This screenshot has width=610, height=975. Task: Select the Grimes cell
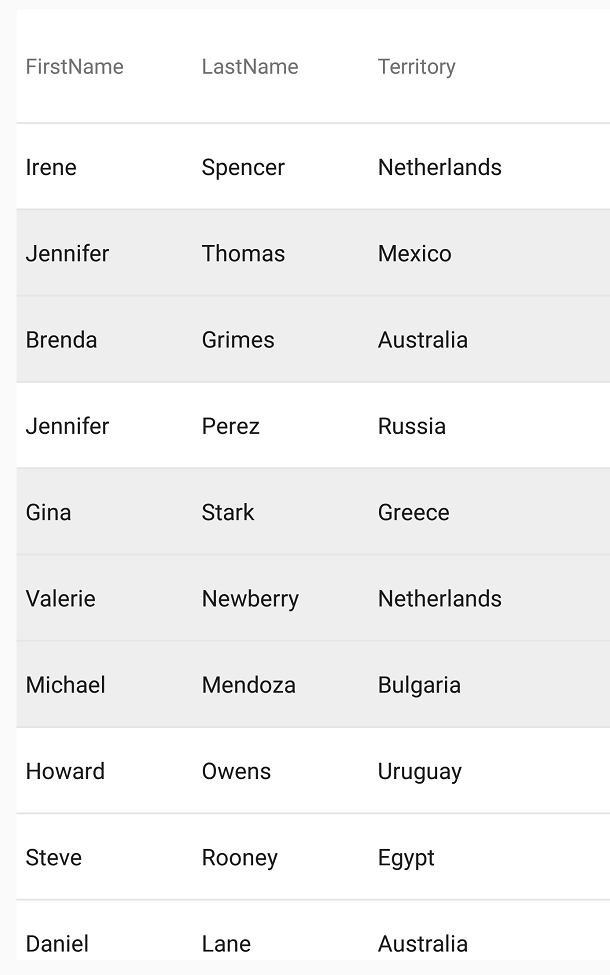238,340
